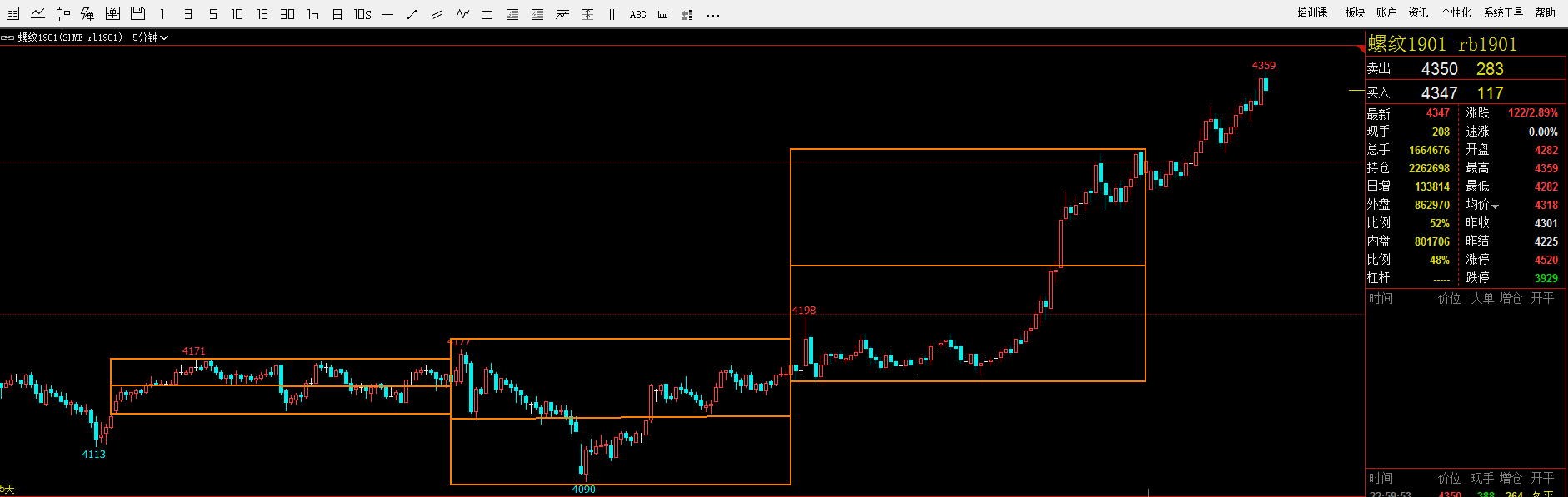Select the 3-minute period button
Viewport: 1568px width, 497px height.
[188, 14]
